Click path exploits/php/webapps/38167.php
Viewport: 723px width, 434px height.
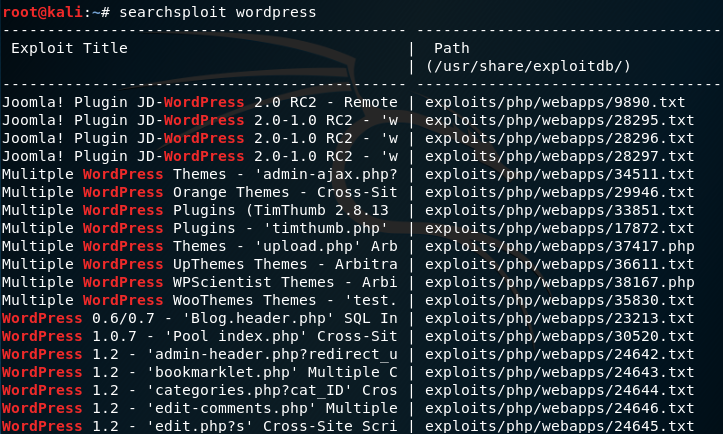point(559,282)
